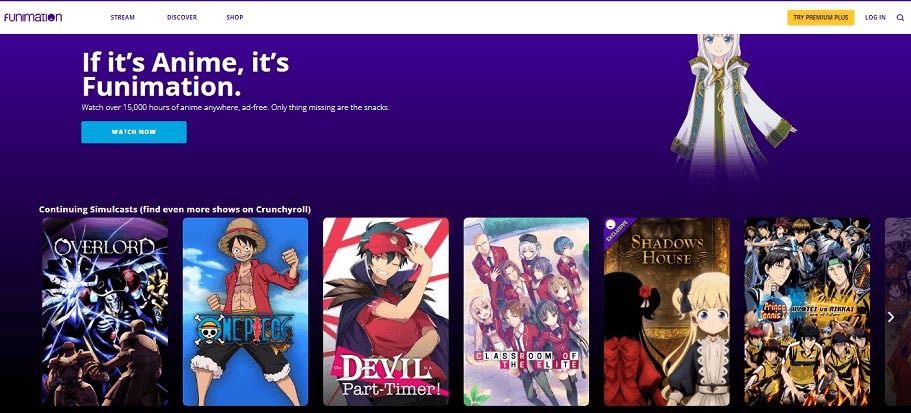Click the Log In link
Image resolution: width=911 pixels, height=413 pixels.
point(875,18)
